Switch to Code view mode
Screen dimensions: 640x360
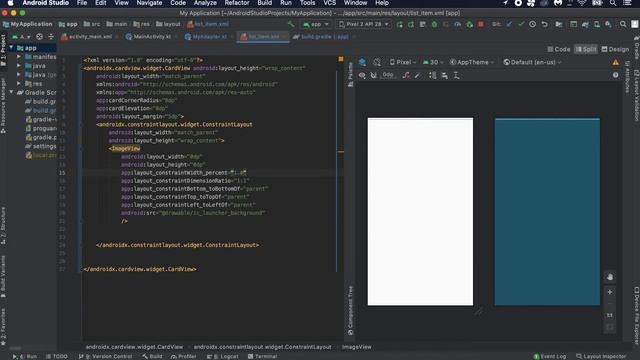pyautogui.click(x=559, y=49)
